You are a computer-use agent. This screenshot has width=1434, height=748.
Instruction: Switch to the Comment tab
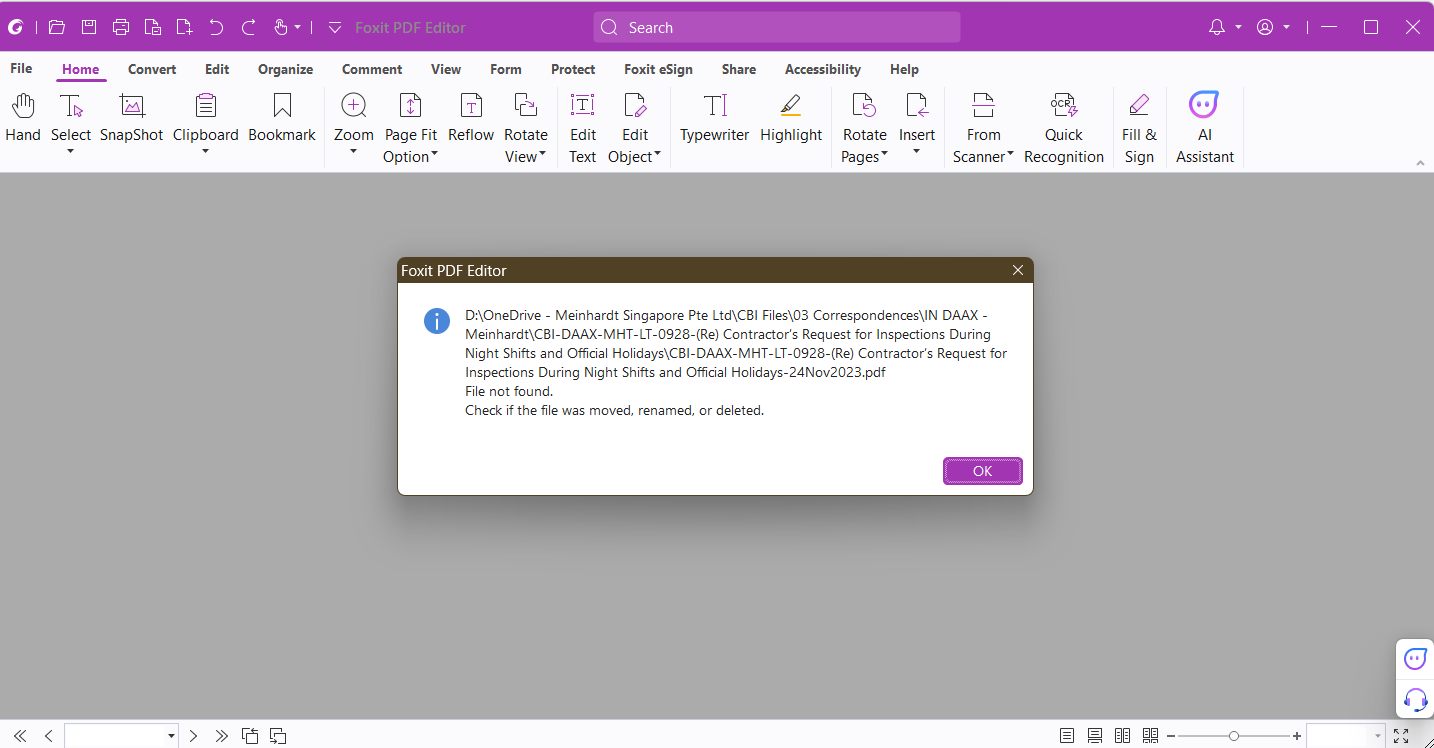pos(372,69)
